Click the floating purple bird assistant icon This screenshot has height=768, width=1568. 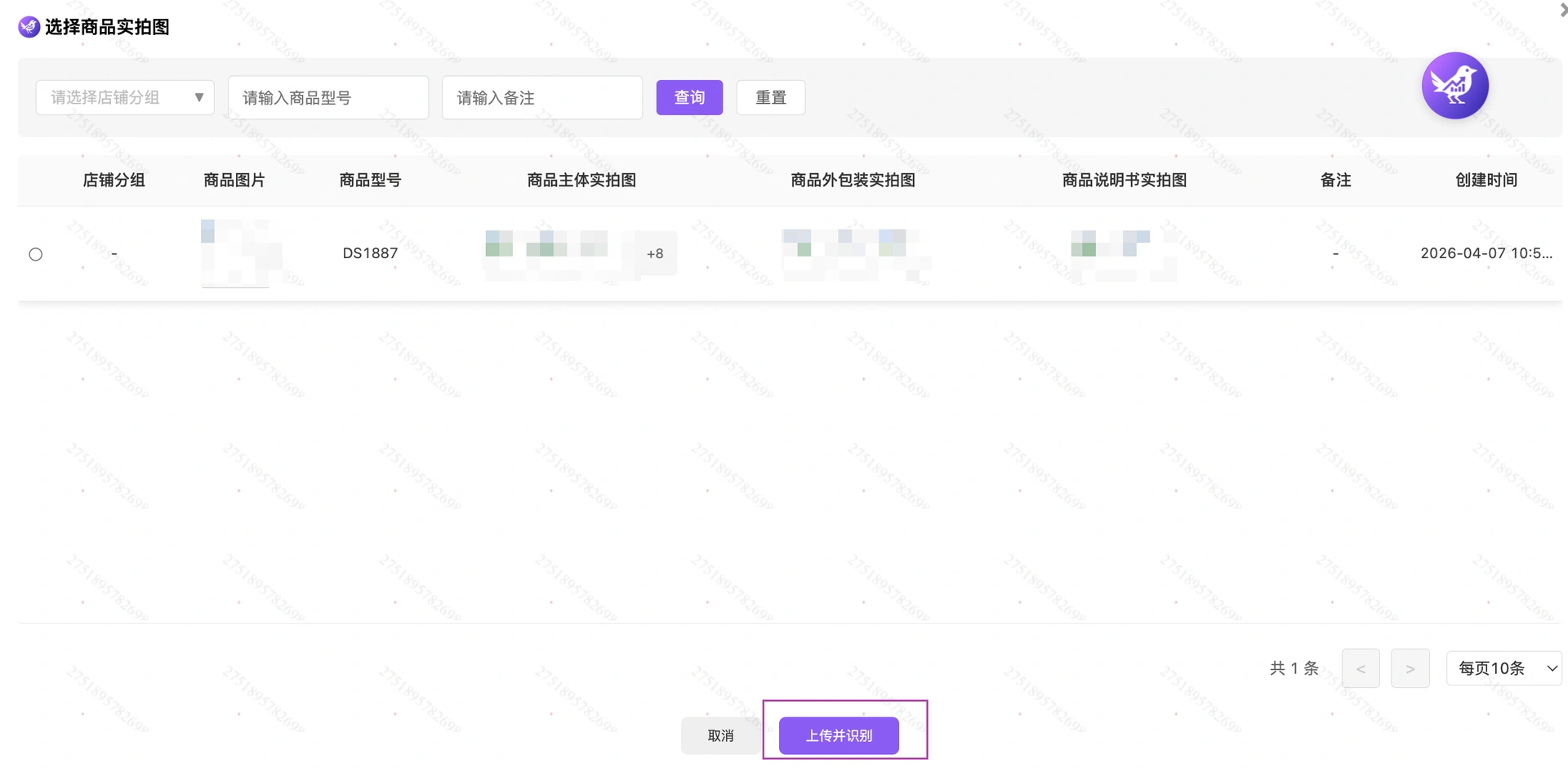[1454, 86]
